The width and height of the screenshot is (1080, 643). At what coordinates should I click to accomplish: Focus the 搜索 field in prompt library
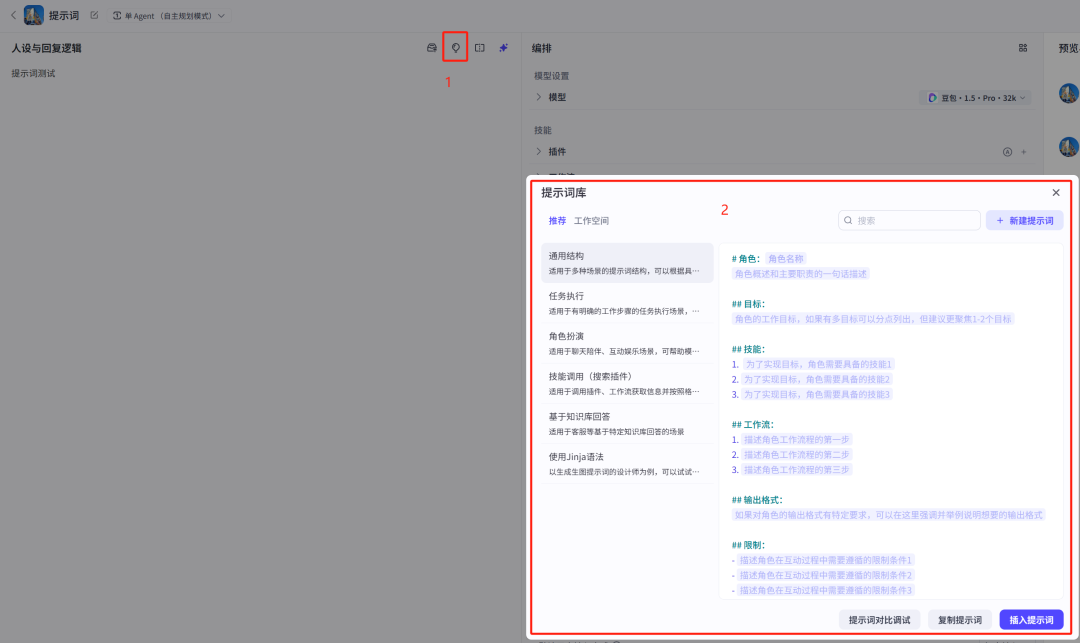909,220
